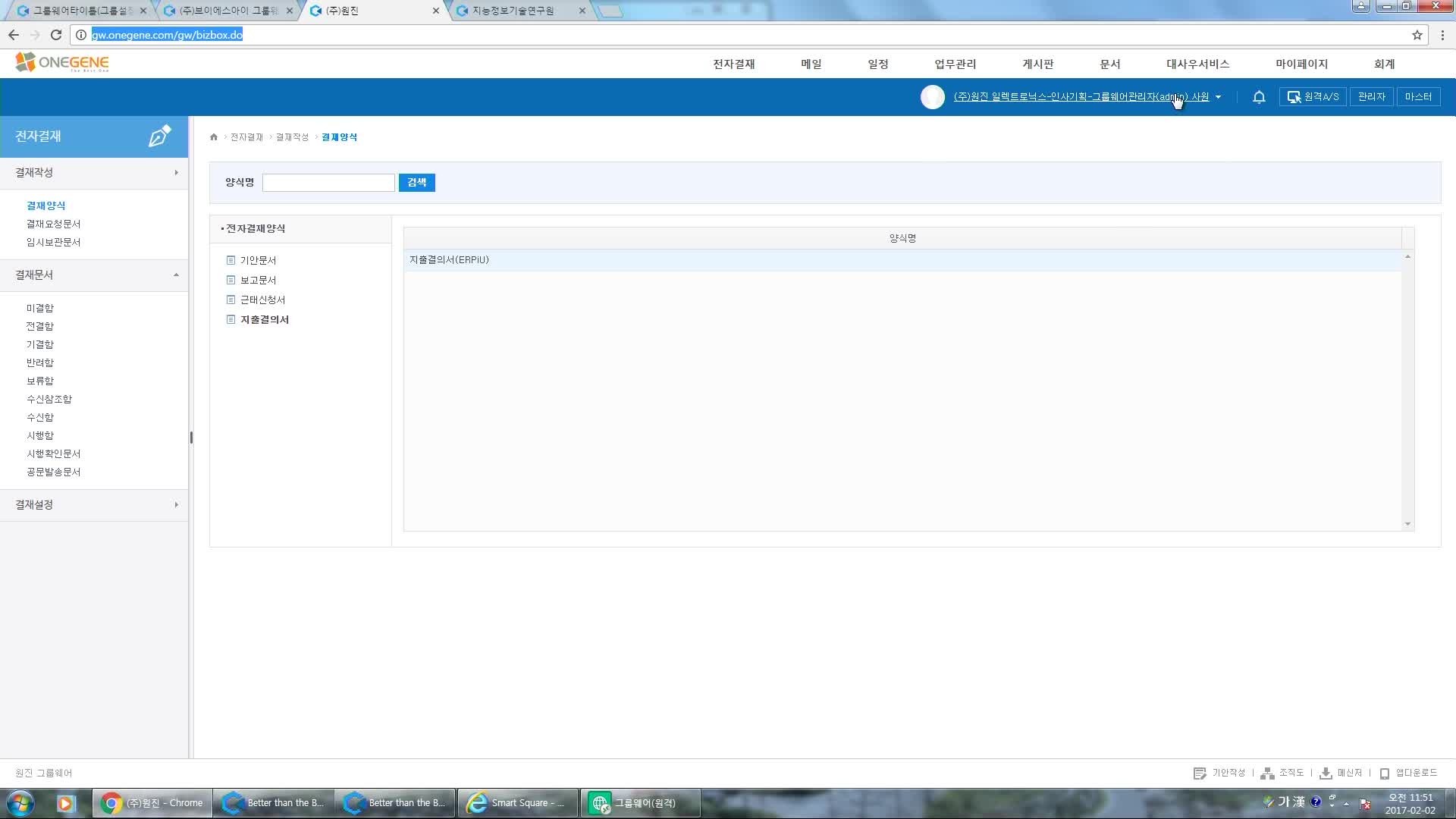The width and height of the screenshot is (1456, 819).
Task: Open Chrome three-dot menu
Action: [1442, 35]
